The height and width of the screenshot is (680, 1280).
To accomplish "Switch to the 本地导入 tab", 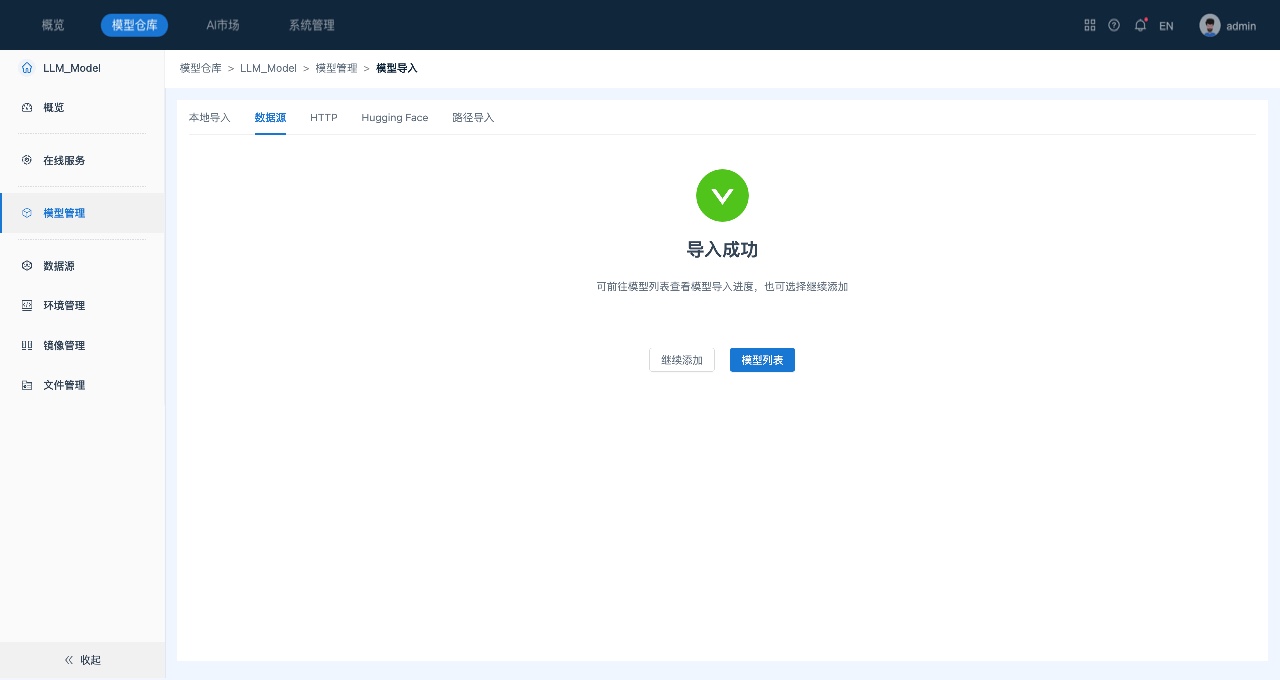I will [x=209, y=118].
